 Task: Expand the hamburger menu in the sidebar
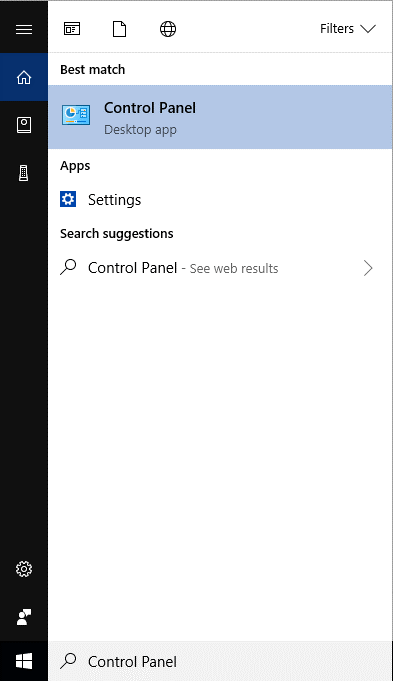(24, 29)
